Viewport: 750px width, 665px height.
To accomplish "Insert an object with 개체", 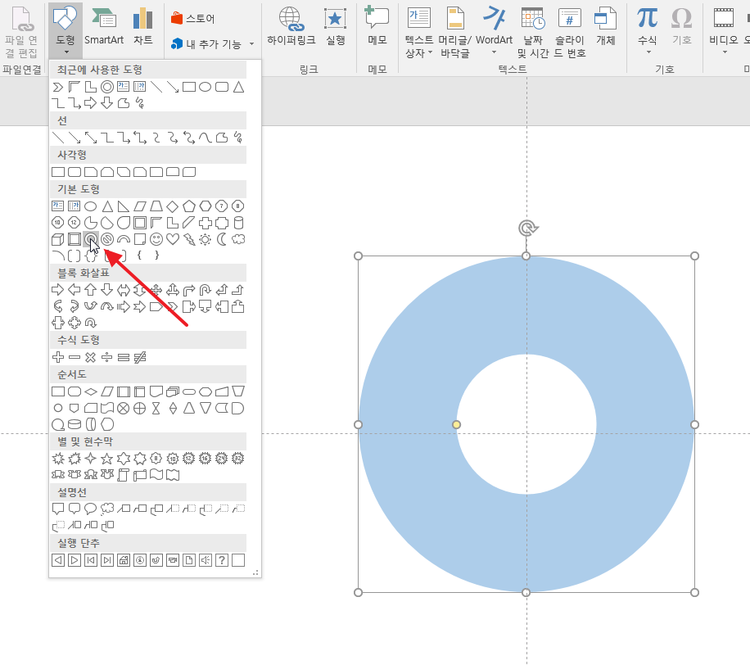I will point(606,27).
